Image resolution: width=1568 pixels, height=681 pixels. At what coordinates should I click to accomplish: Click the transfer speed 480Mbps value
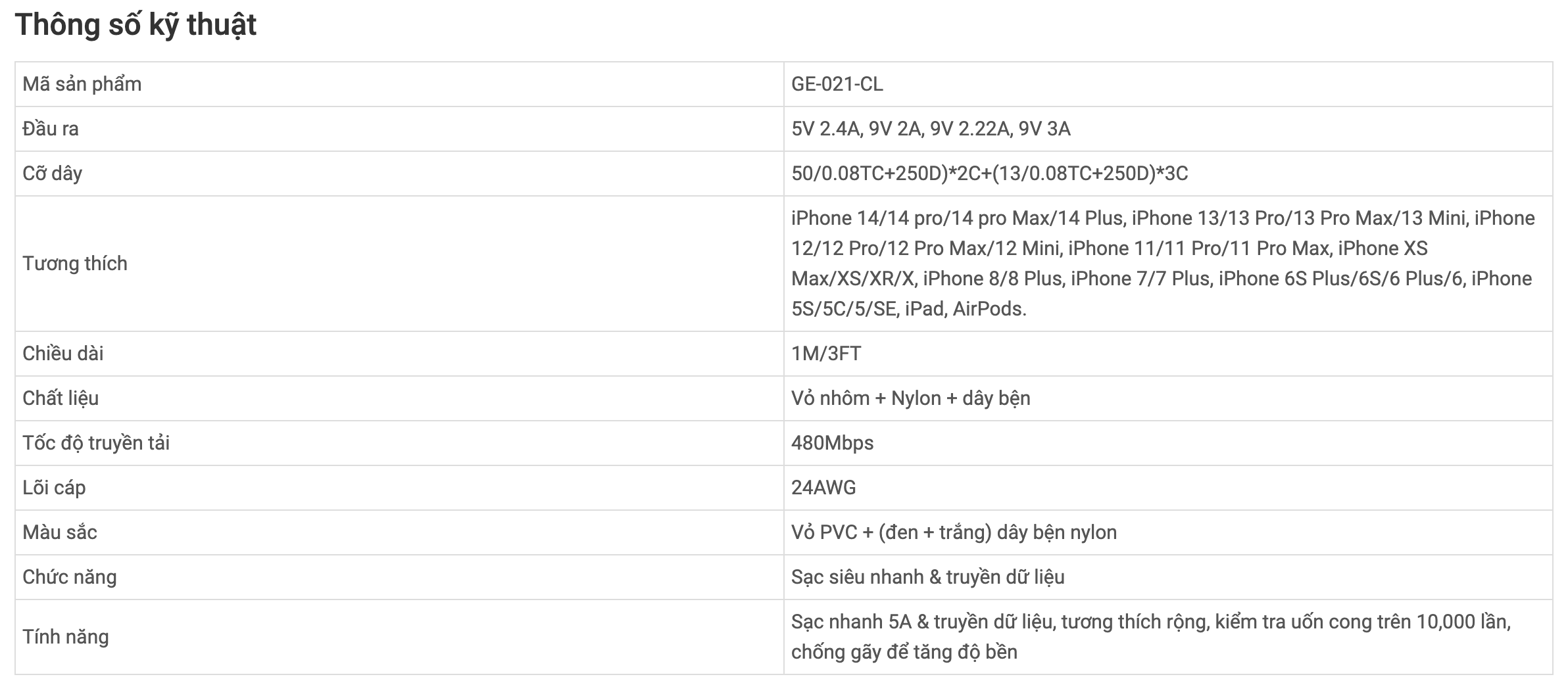(833, 443)
